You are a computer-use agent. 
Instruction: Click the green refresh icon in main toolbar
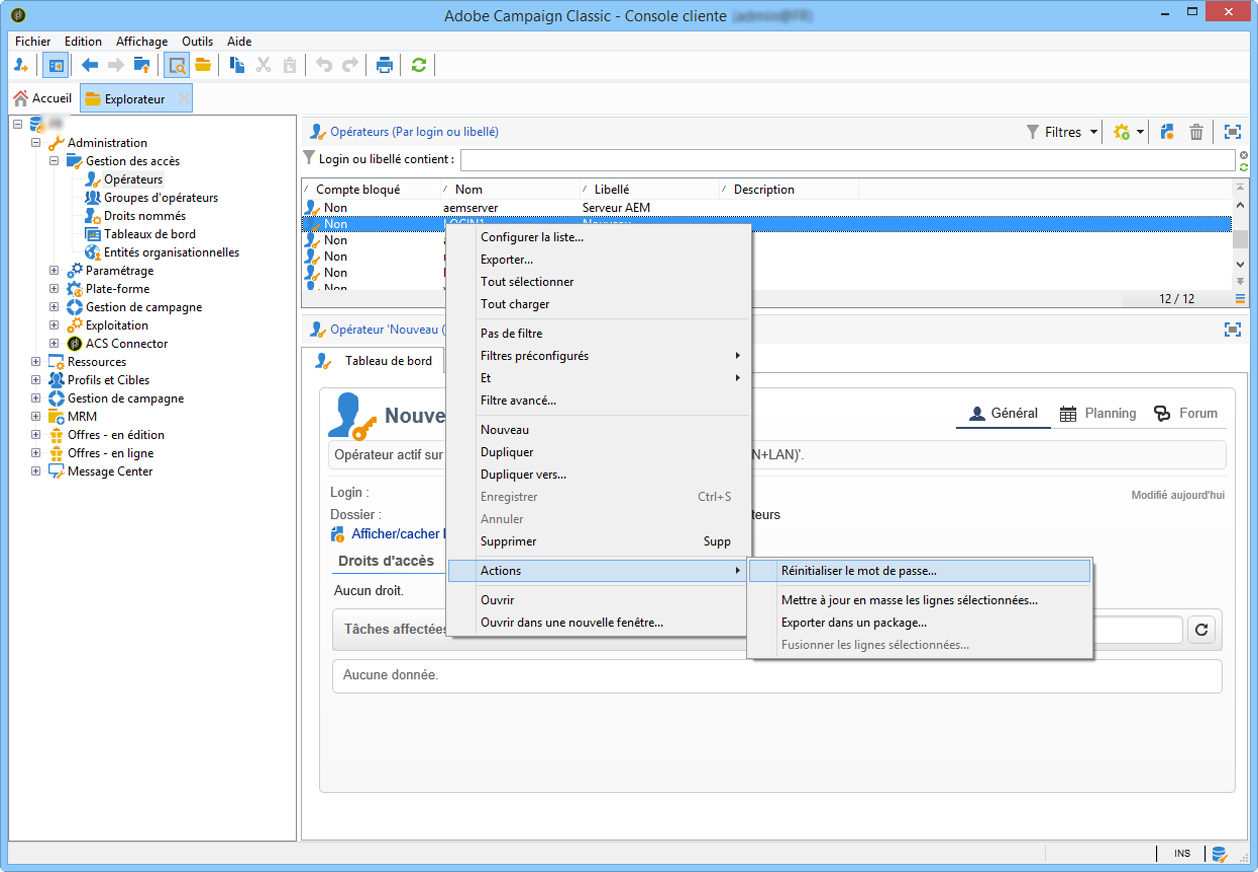[419, 66]
